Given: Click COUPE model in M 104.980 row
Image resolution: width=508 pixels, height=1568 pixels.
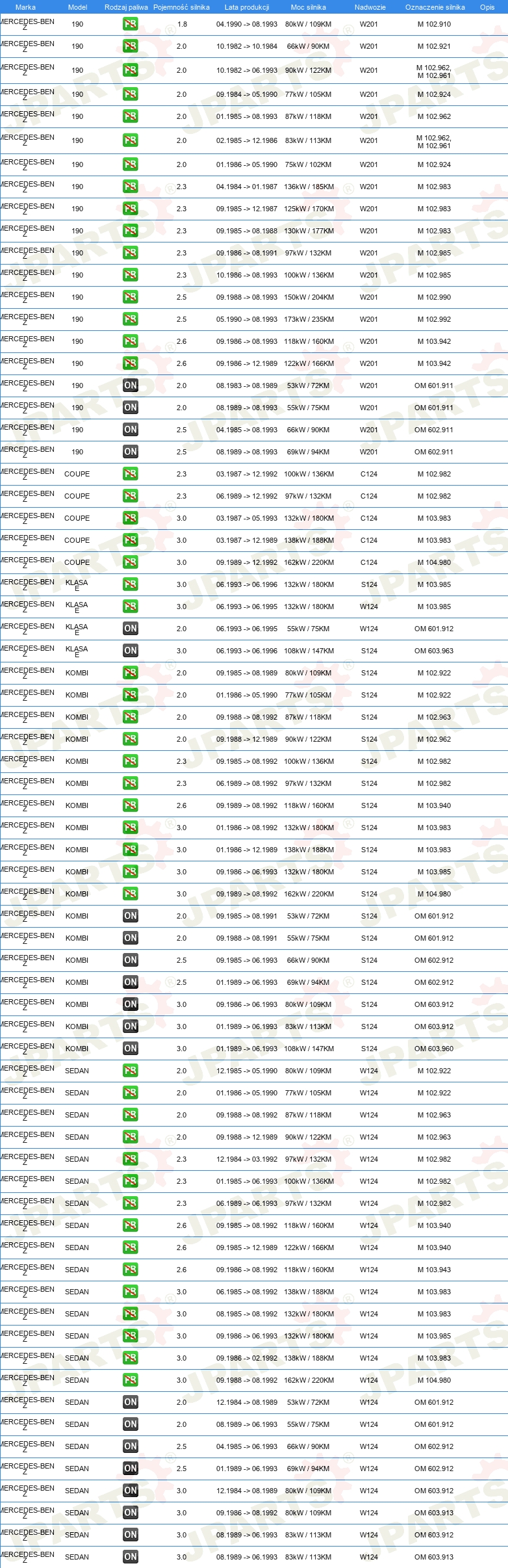Looking at the screenshot, I should pyautogui.click(x=77, y=562).
